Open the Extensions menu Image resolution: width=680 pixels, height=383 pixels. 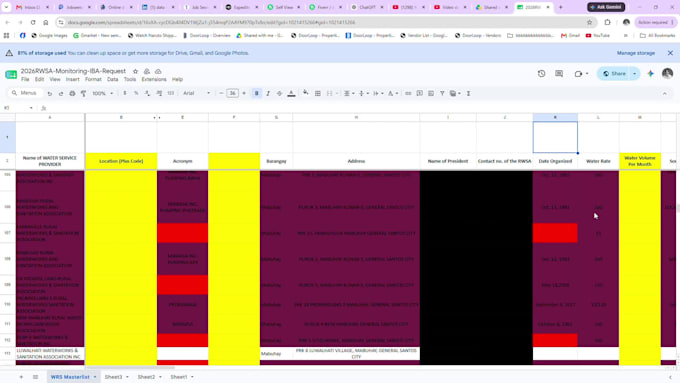pyautogui.click(x=154, y=79)
